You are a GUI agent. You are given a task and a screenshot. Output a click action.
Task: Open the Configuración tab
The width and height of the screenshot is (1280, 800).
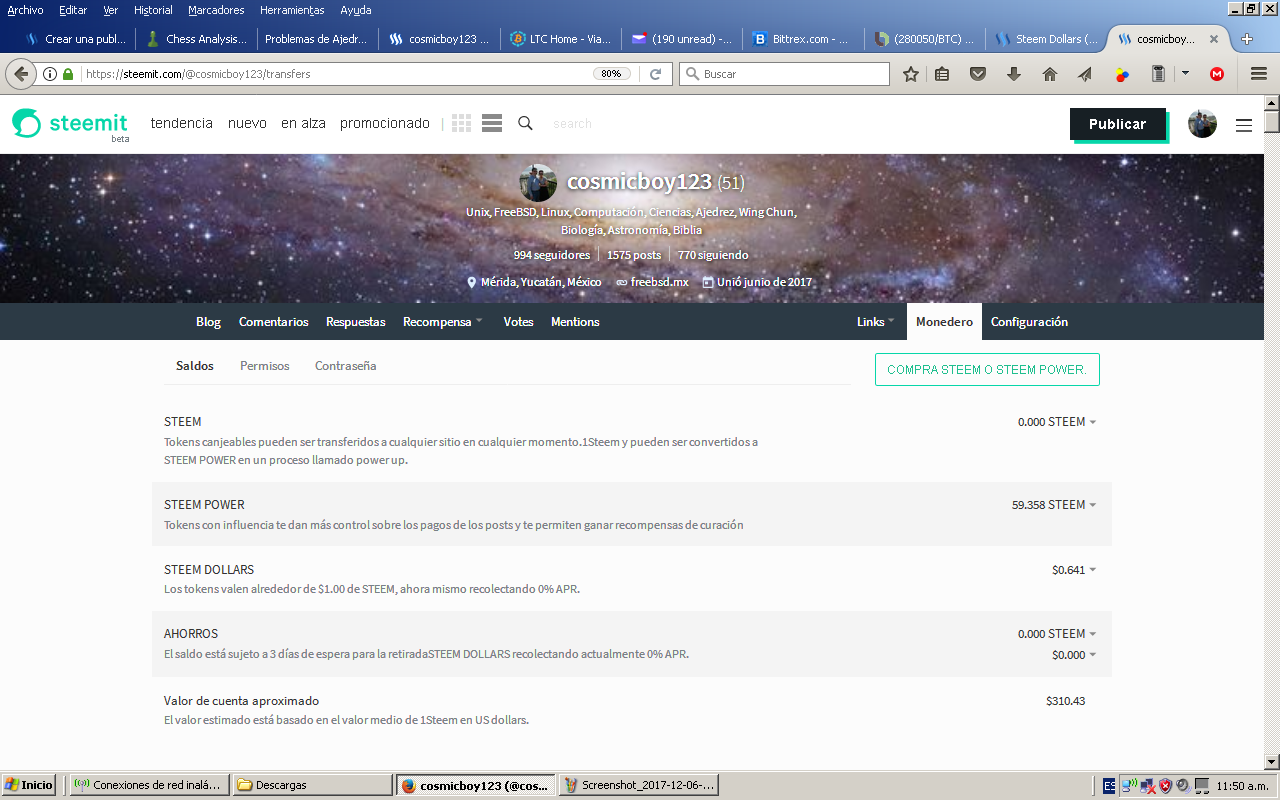(1029, 322)
